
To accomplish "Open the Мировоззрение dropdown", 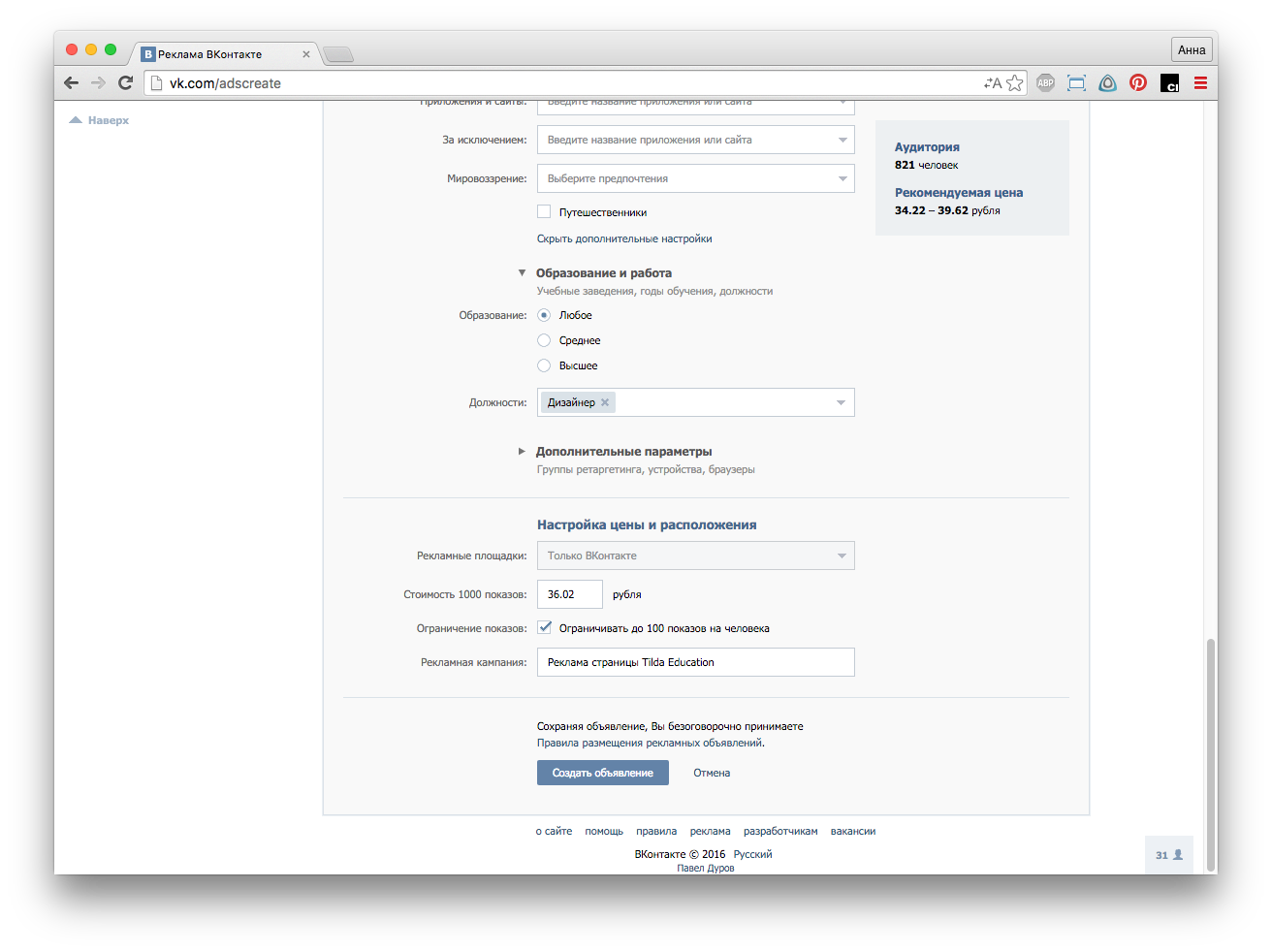I will [695, 178].
